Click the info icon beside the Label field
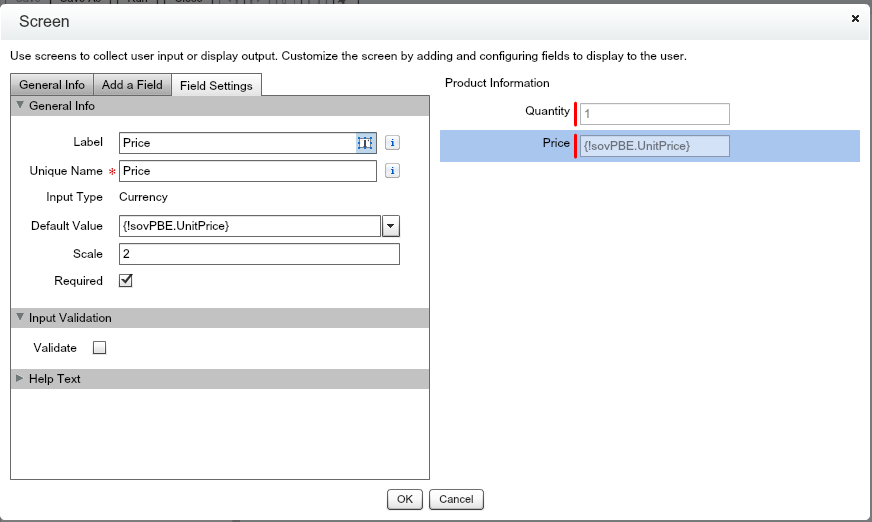872x522 pixels. 393,143
